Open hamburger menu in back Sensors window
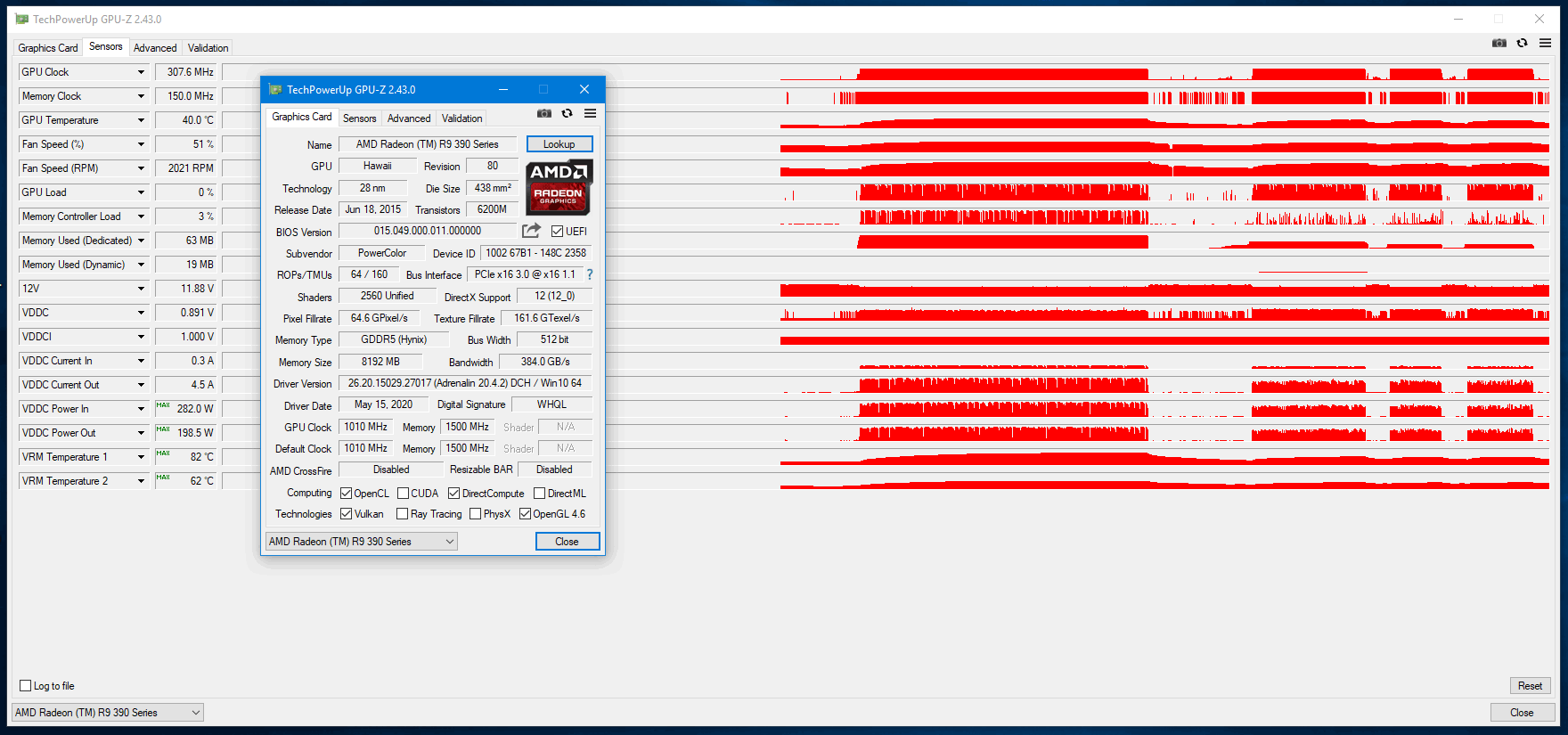Viewport: 1568px width, 735px height. 1545,43
